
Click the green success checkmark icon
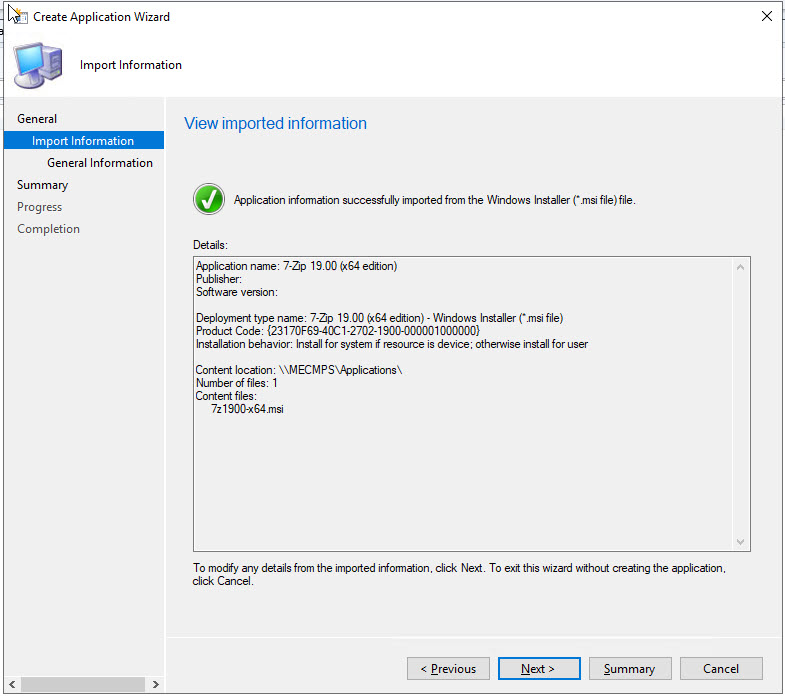(209, 199)
